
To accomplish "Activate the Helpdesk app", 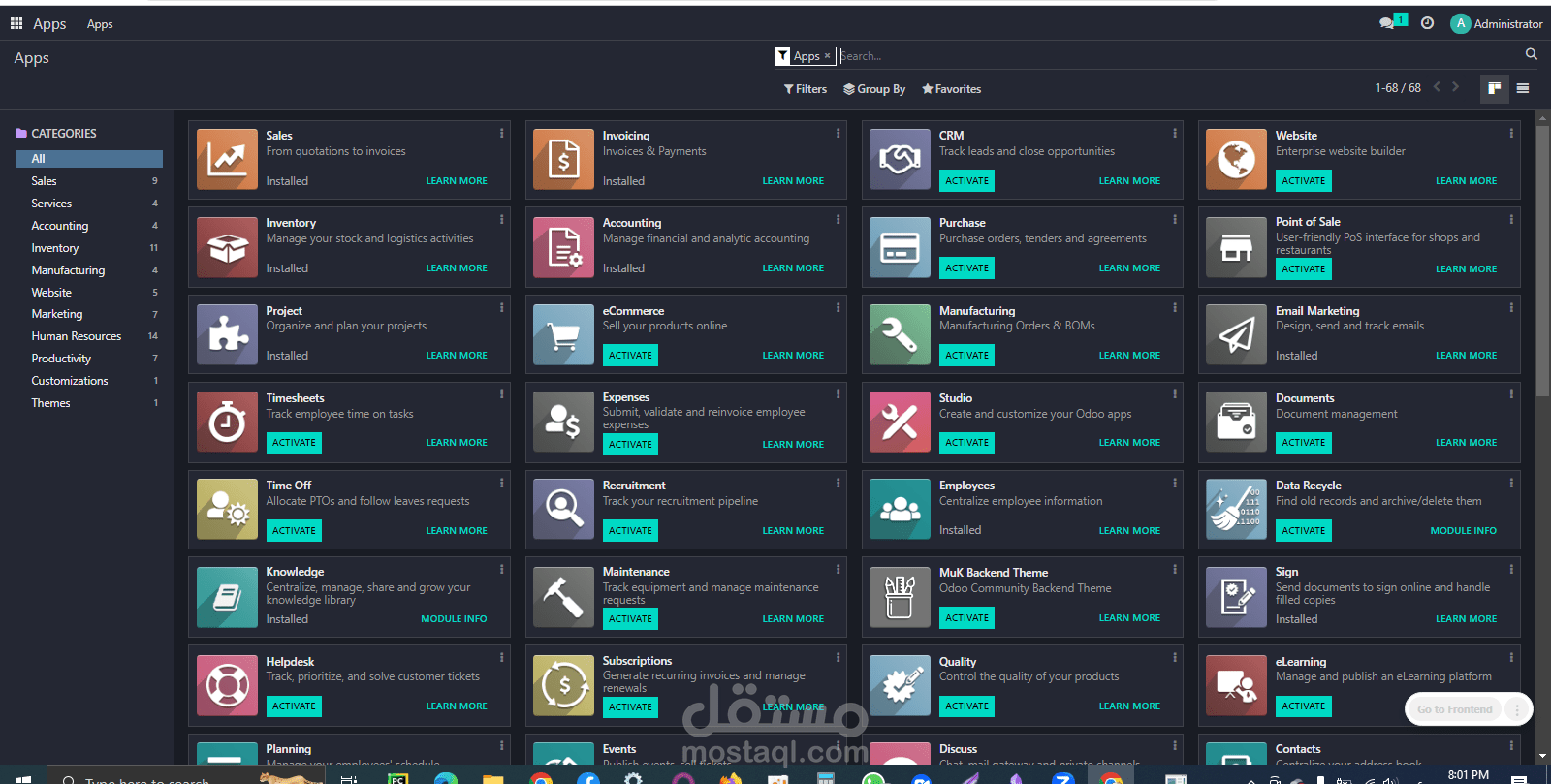I will click(x=295, y=706).
